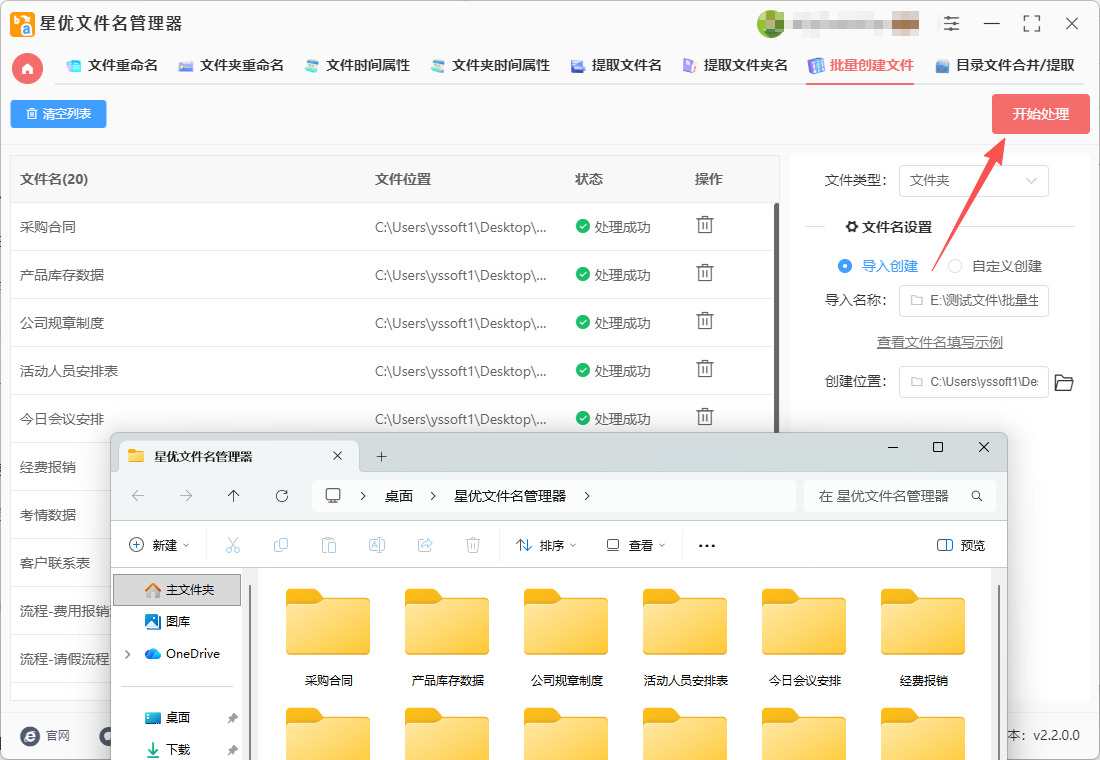Click the 开始处理 button
Screen dimensions: 1100x760
click(x=1040, y=114)
